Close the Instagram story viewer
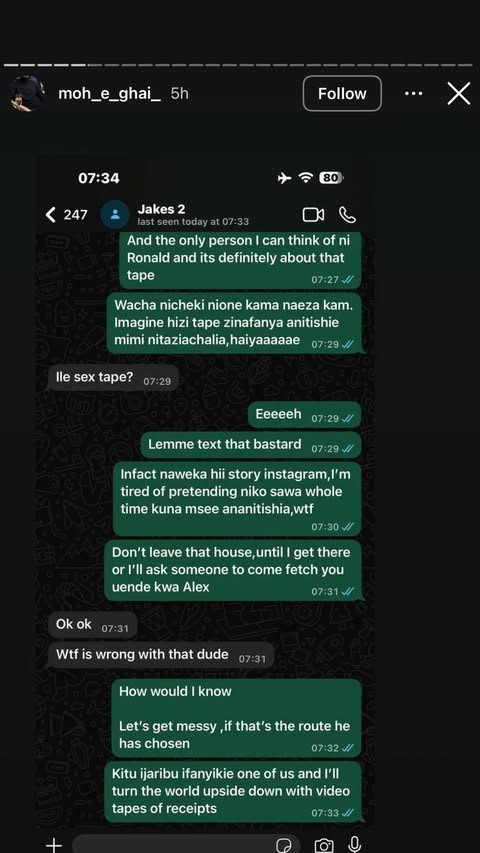Viewport: 480px width, 853px height. [459, 94]
